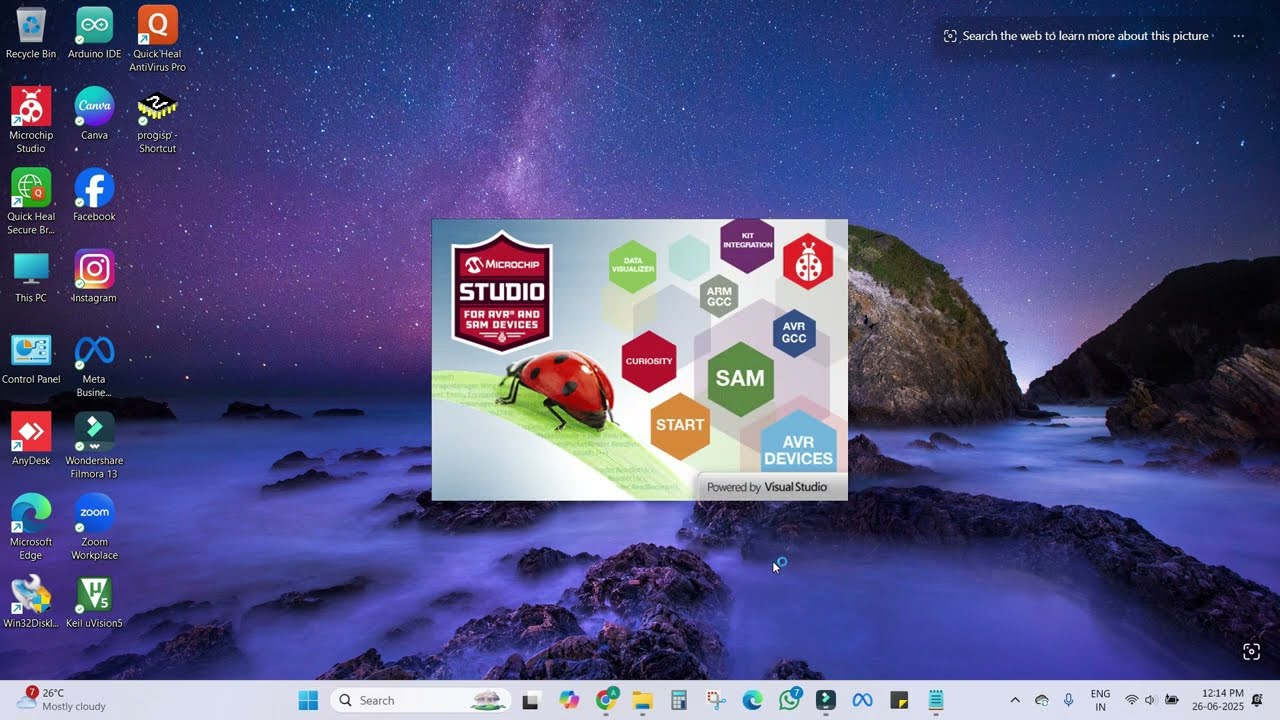Viewport: 1280px width, 720px height.
Task: Open Filmora from the taskbar
Action: (x=825, y=700)
